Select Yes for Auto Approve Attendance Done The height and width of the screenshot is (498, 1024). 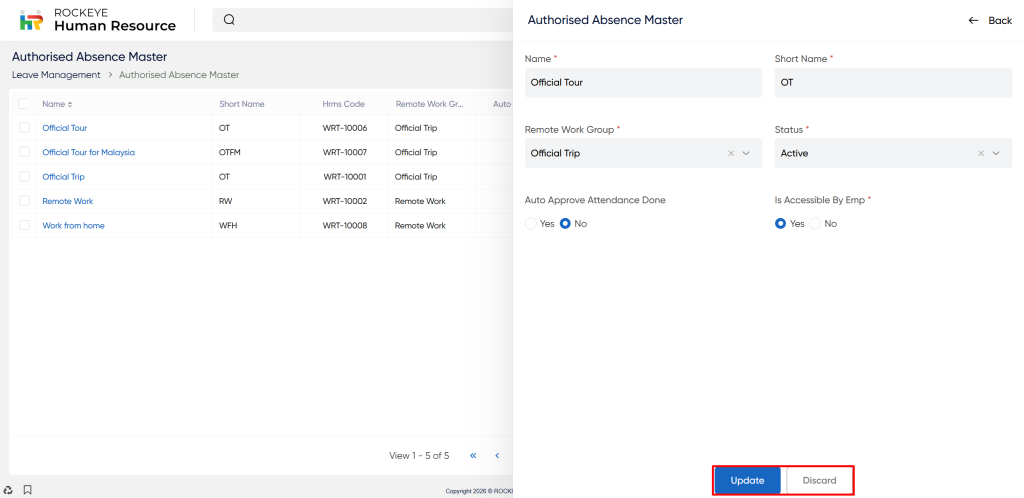[x=531, y=224]
